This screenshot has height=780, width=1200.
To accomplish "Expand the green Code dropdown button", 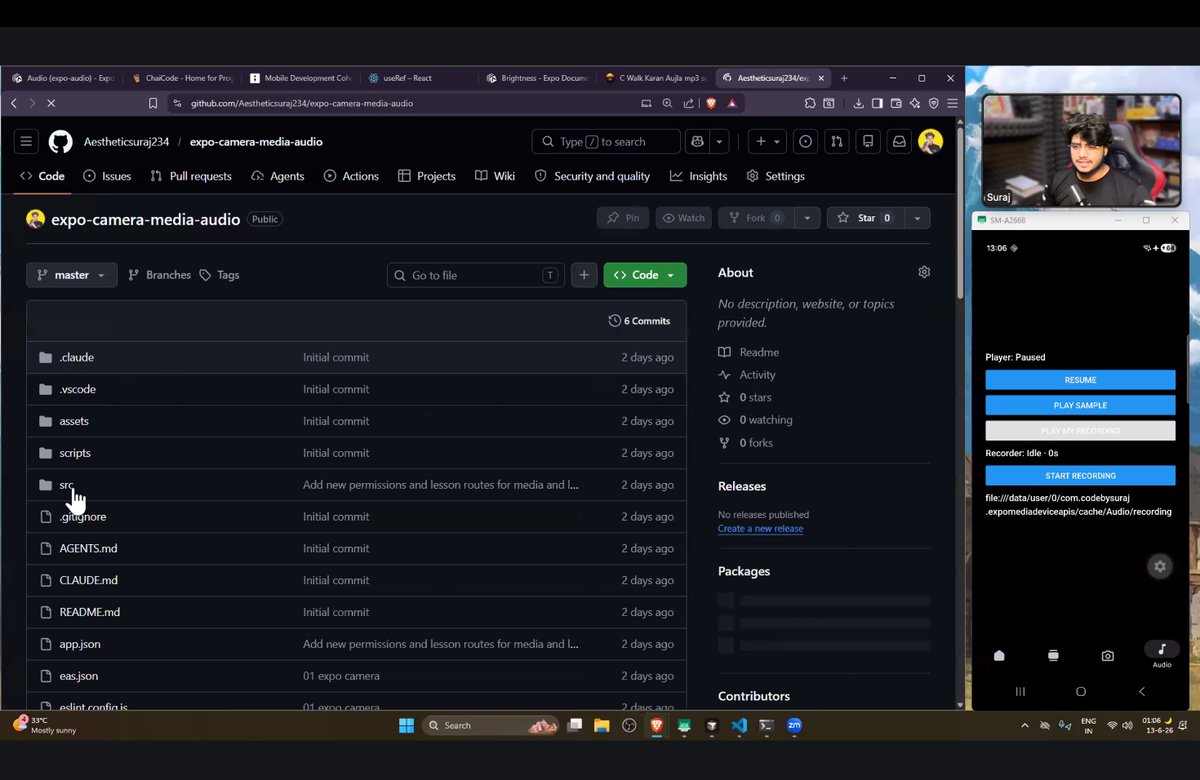I will pos(645,275).
